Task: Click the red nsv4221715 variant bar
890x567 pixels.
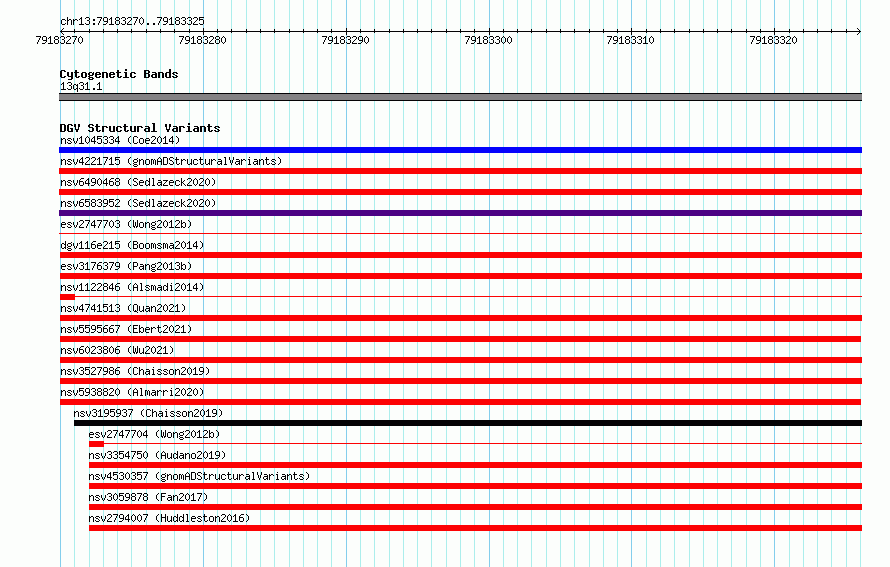Action: click(x=460, y=171)
